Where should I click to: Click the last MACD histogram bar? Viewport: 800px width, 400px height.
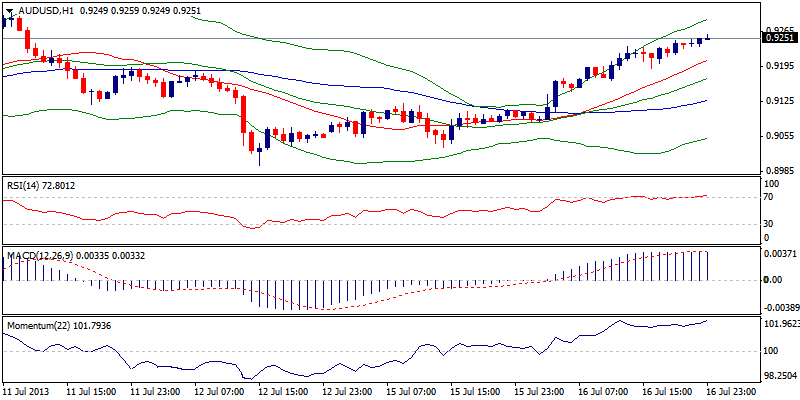coord(708,265)
